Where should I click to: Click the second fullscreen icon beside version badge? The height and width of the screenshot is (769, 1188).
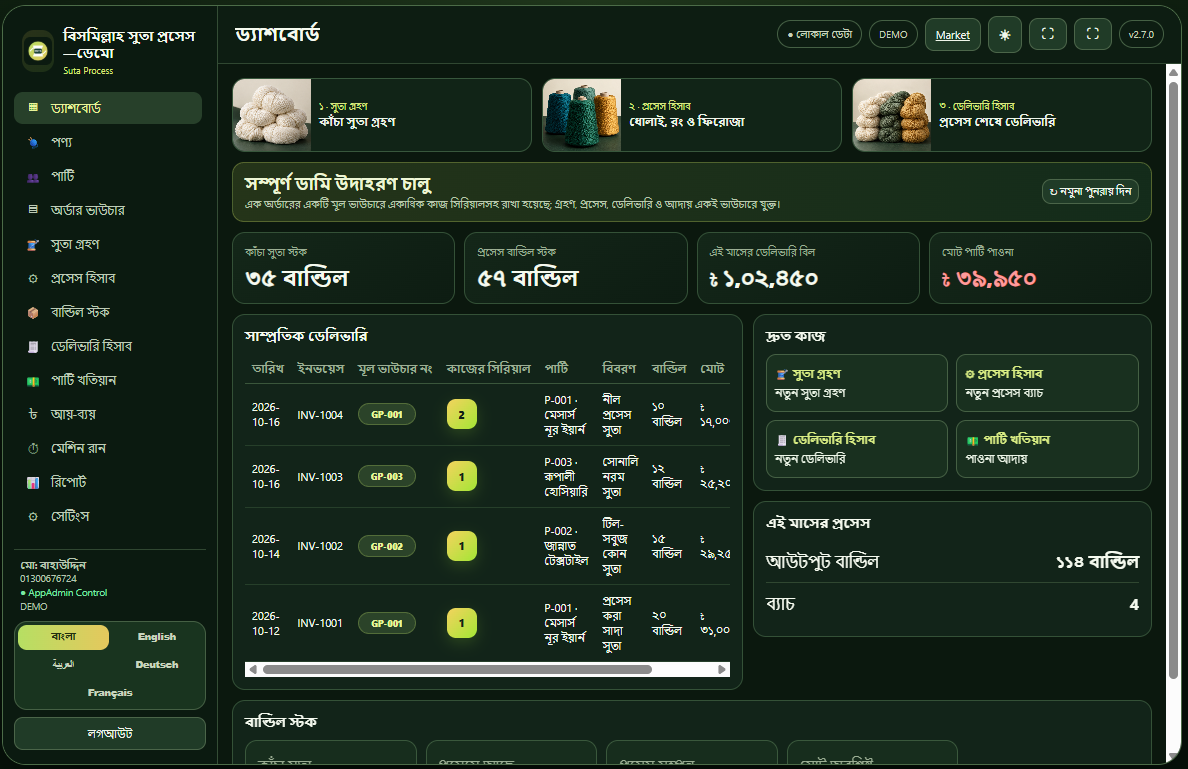pyautogui.click(x=1093, y=34)
